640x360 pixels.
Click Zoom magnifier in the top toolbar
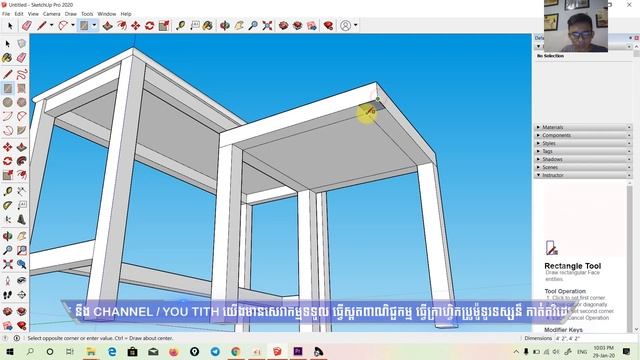[253, 26]
